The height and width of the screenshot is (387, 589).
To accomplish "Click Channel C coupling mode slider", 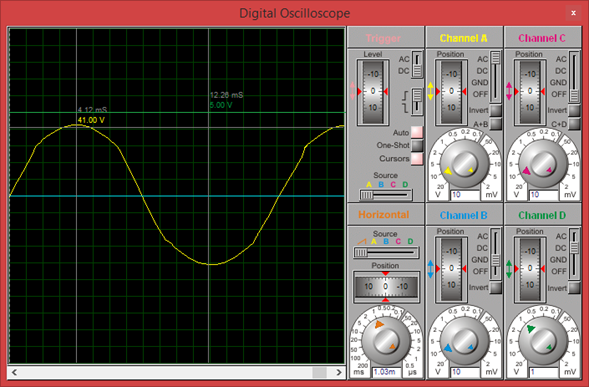I will click(x=574, y=77).
